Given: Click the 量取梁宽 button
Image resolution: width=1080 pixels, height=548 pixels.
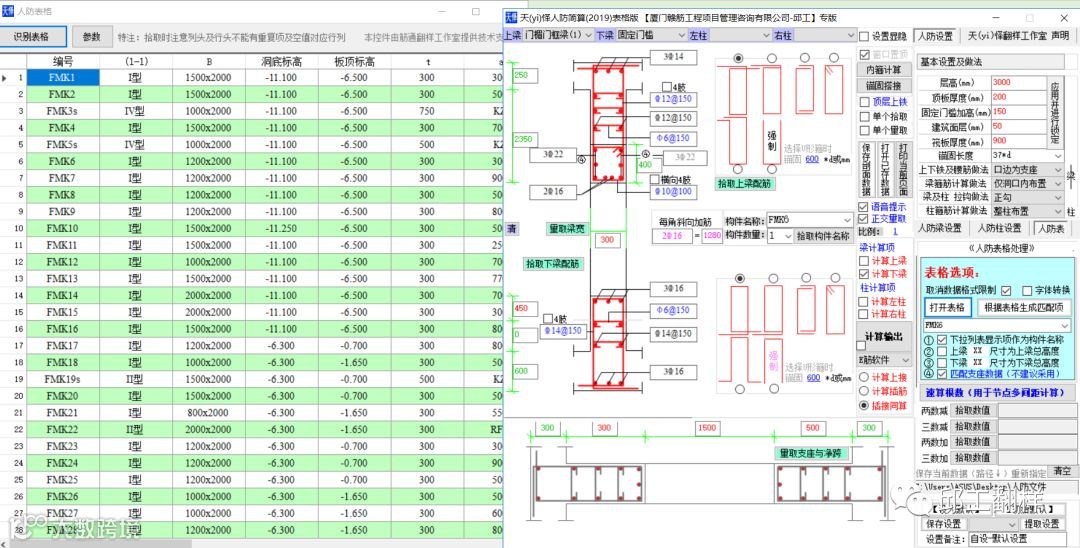Looking at the screenshot, I should (568, 229).
